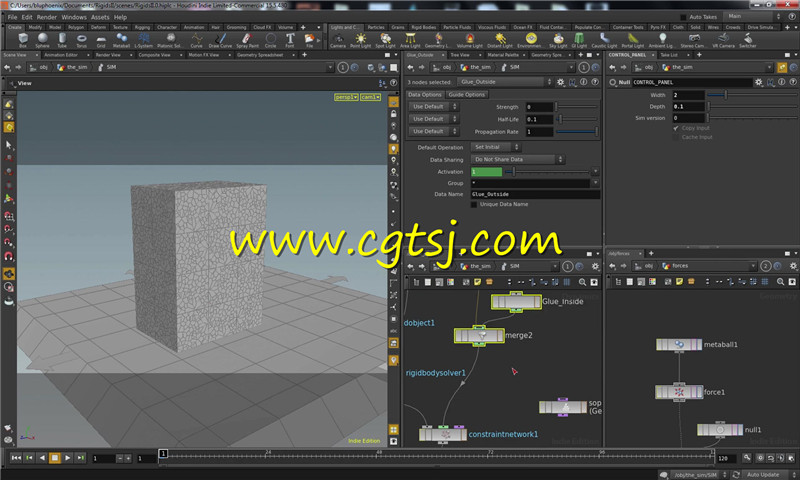Open the persp1 viewport menu
Image resolution: width=800 pixels, height=480 pixels.
[x=346, y=97]
